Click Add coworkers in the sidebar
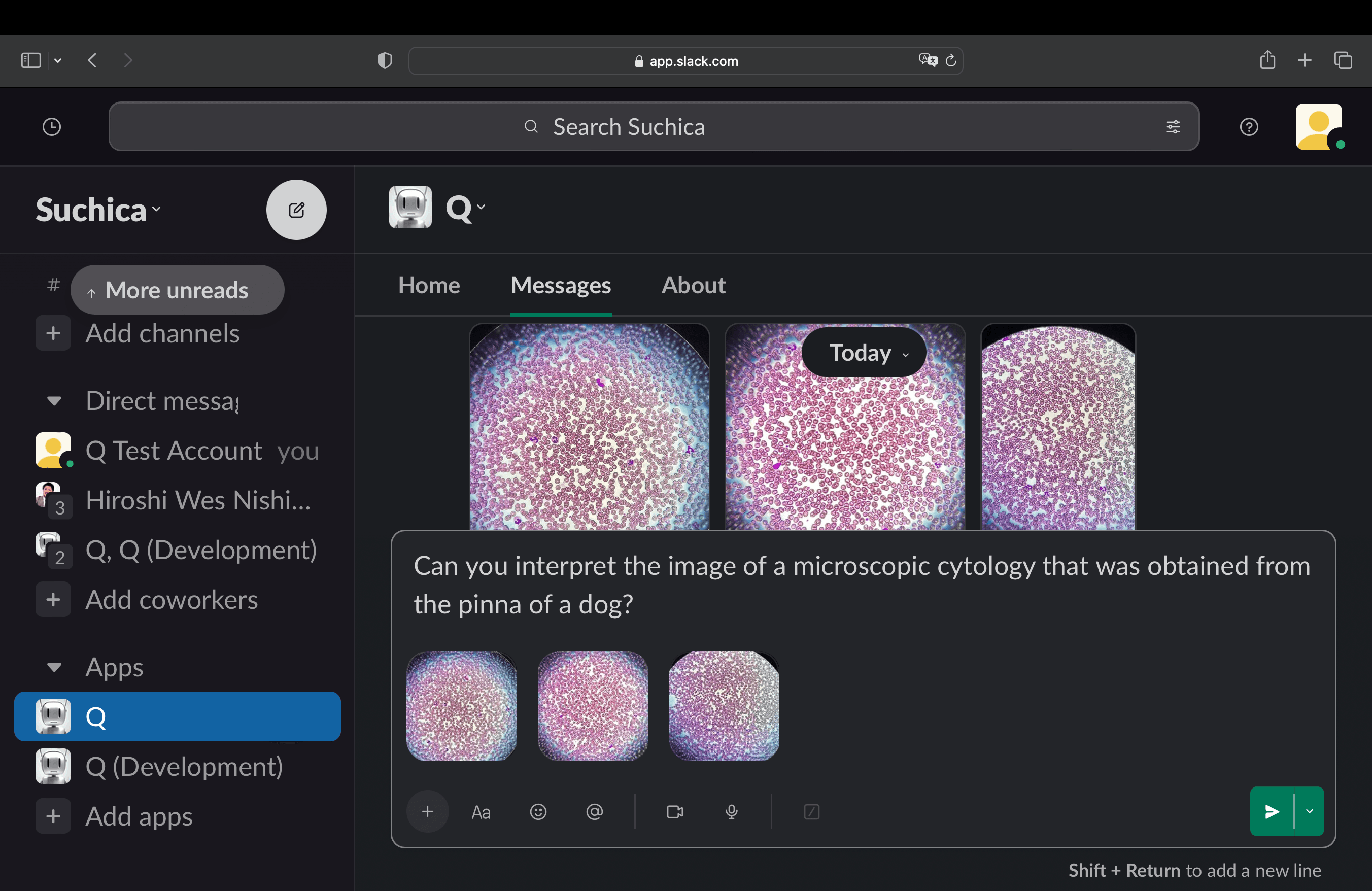 coord(171,599)
